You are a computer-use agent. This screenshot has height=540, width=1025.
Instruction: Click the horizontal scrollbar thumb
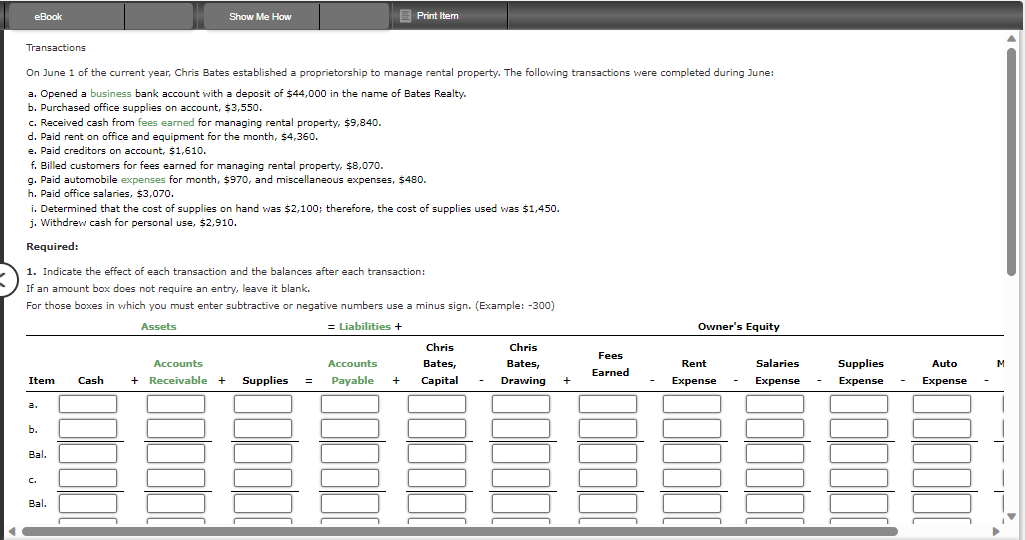click(460, 532)
